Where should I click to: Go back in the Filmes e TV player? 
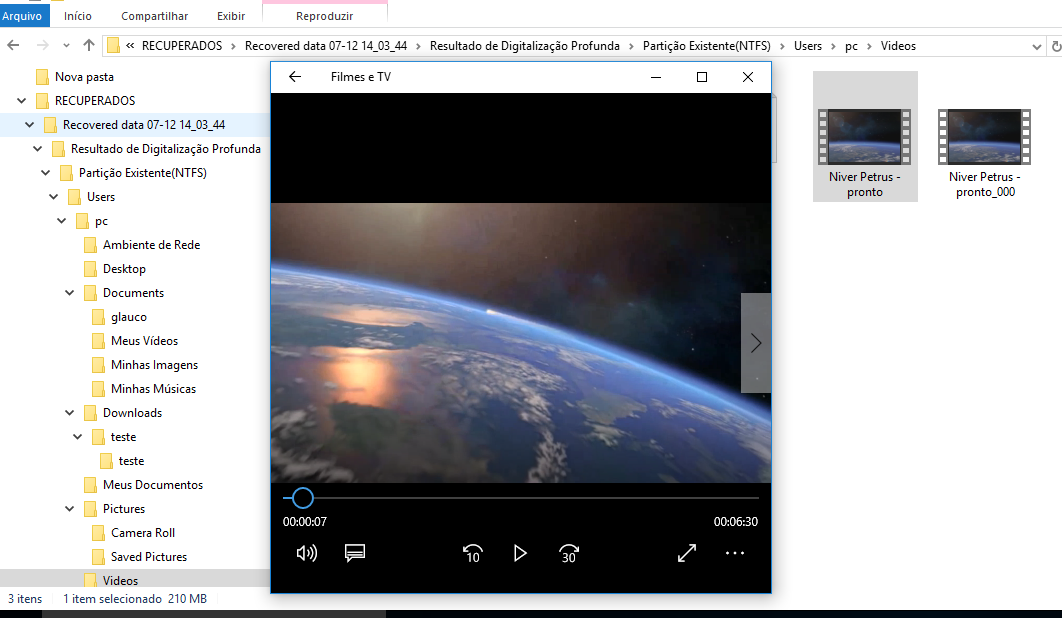pos(295,77)
